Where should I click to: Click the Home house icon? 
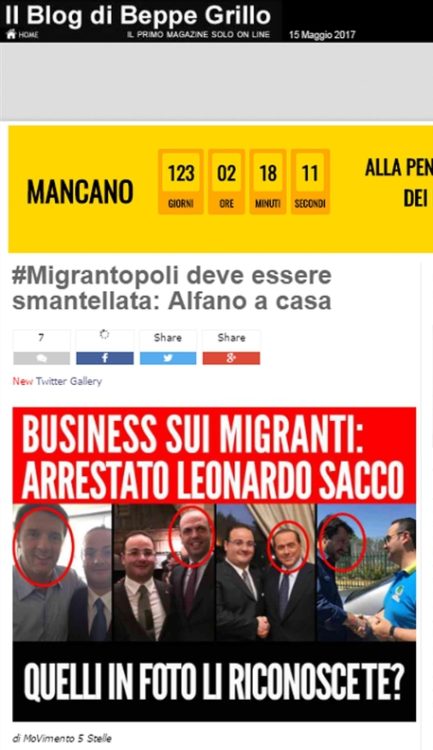pyautogui.click(x=11, y=34)
